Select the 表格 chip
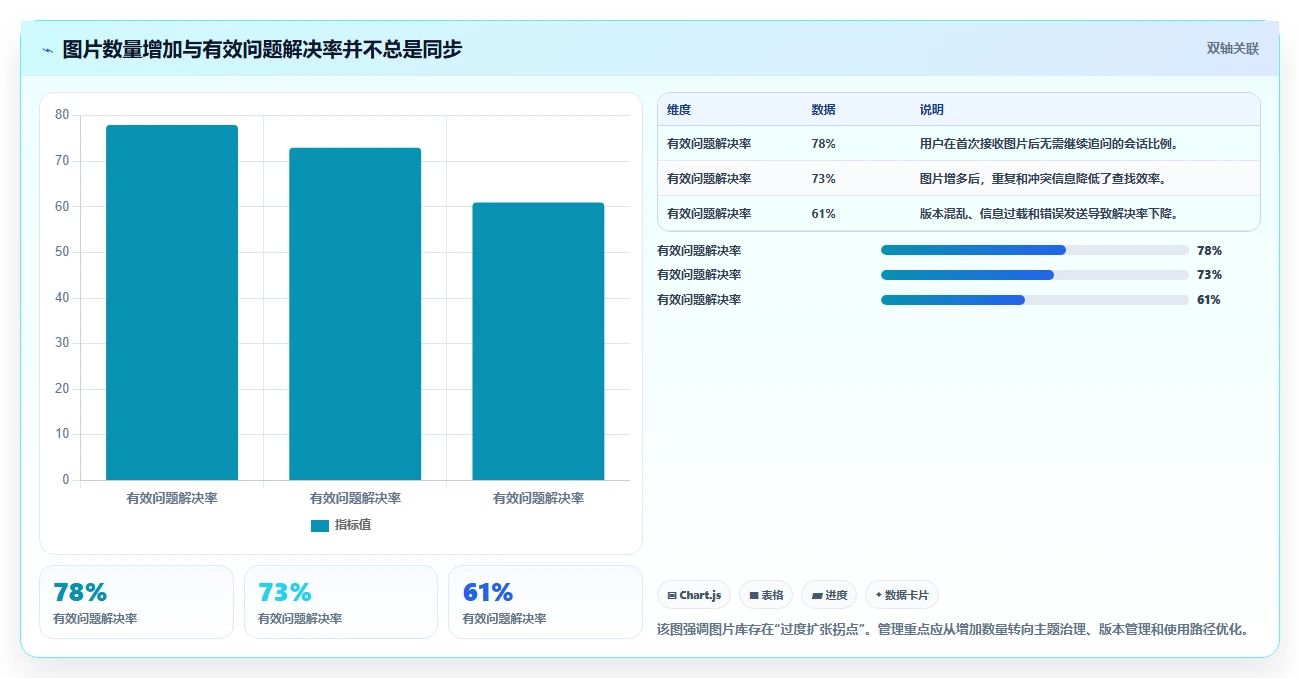The image size is (1300, 678). point(766,595)
